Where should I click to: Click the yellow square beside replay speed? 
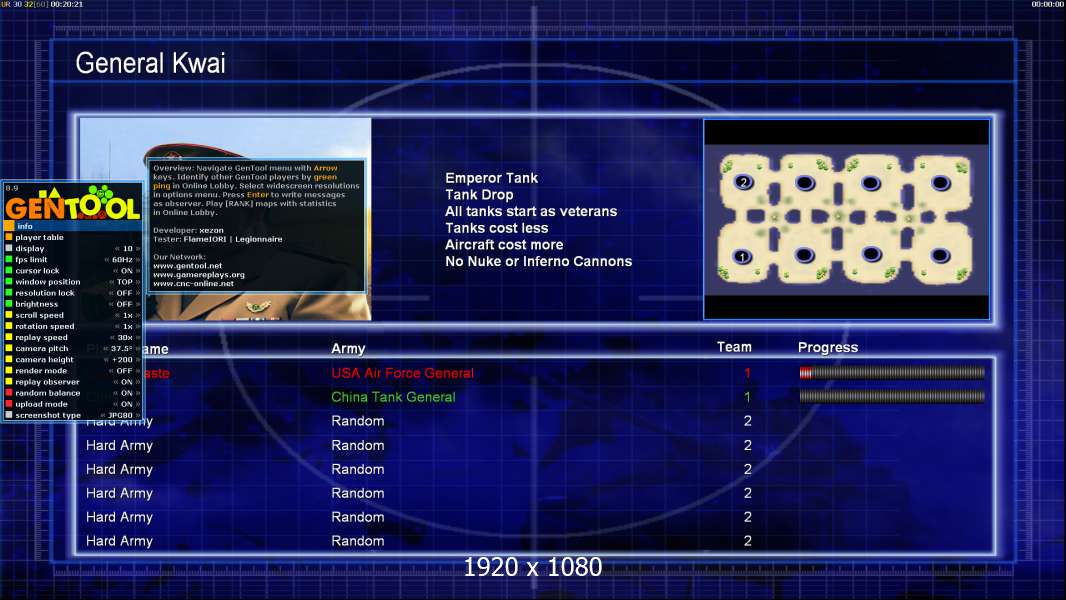tap(9, 337)
